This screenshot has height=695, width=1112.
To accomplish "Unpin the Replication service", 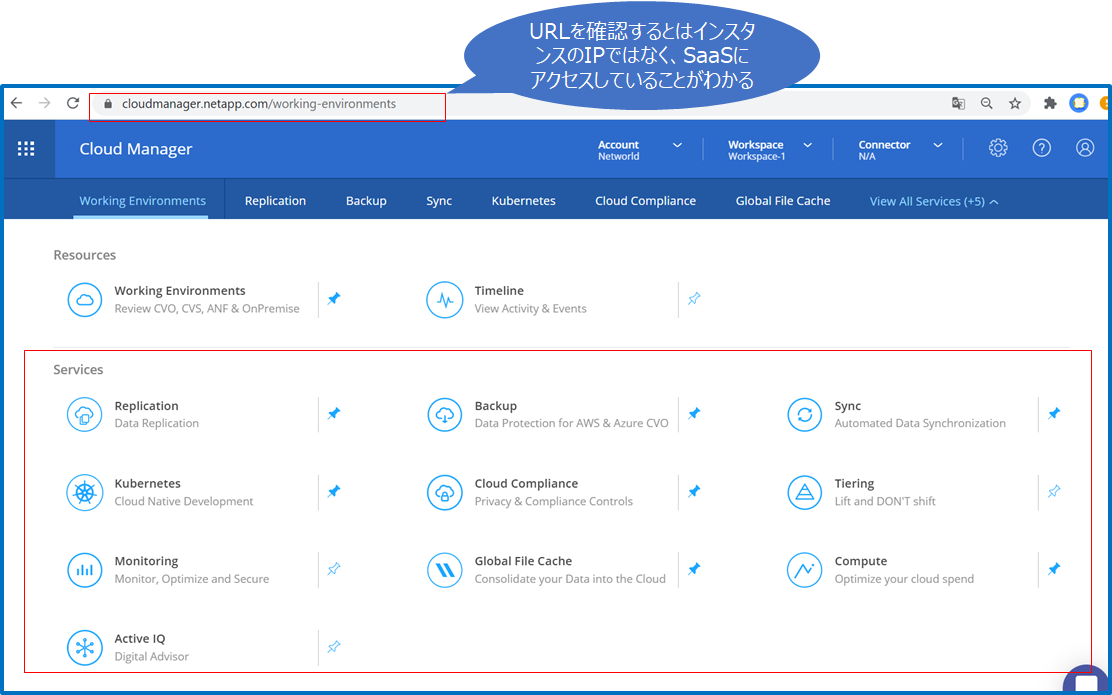I will coord(334,413).
